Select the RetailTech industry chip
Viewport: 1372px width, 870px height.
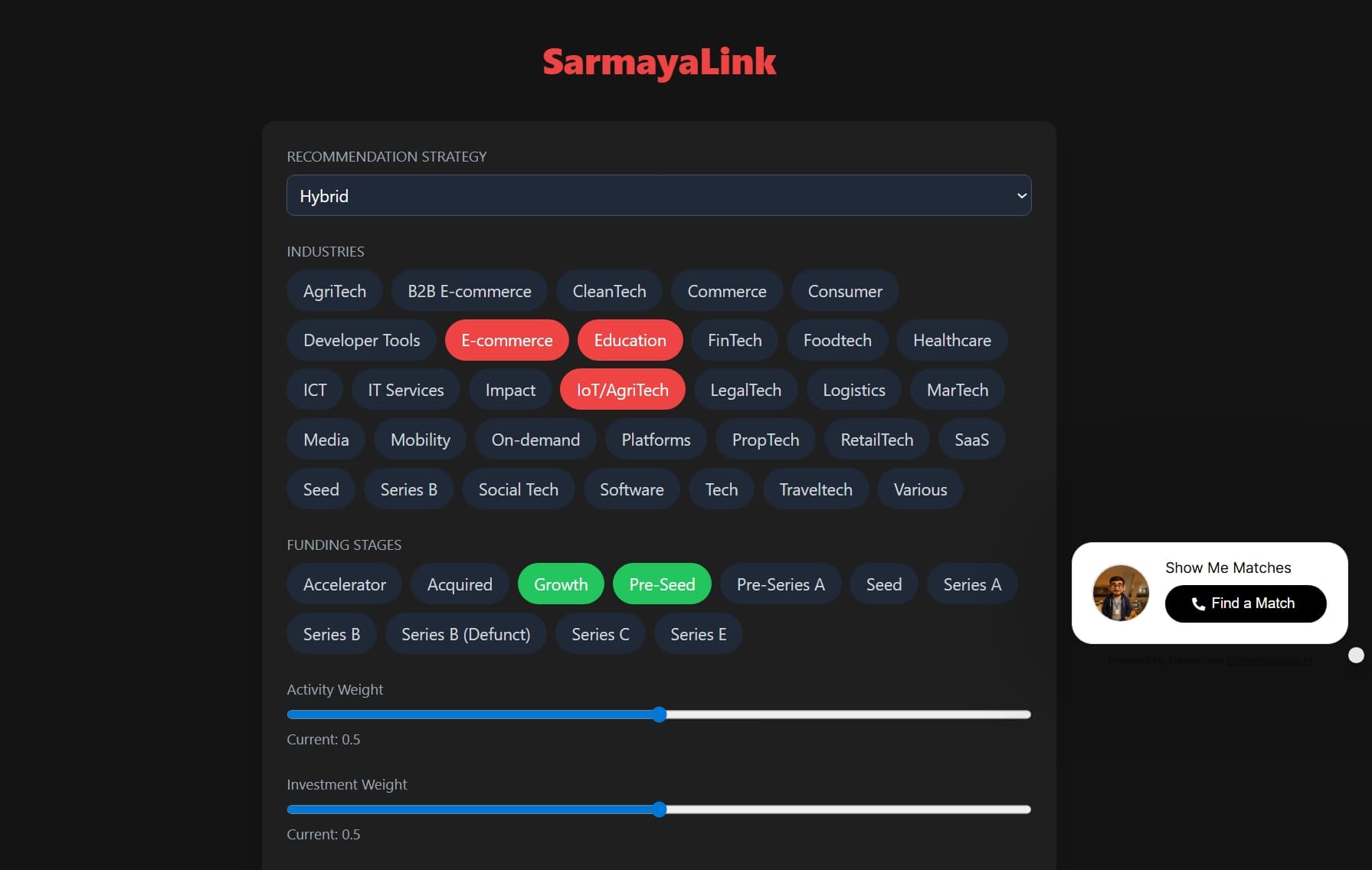point(877,440)
